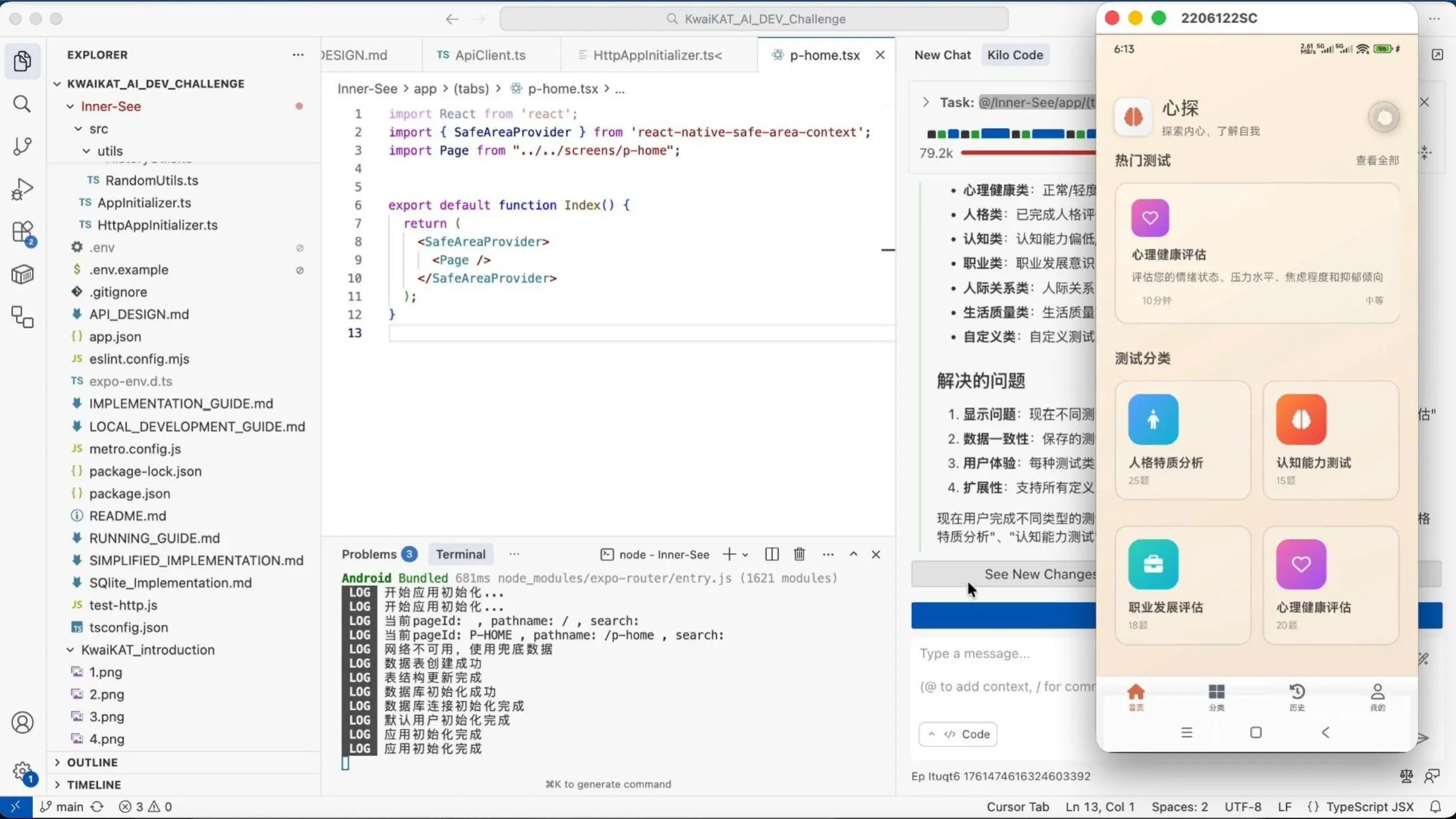Tap the Android recents menu button
1456x819 pixels.
pyautogui.click(x=1186, y=732)
